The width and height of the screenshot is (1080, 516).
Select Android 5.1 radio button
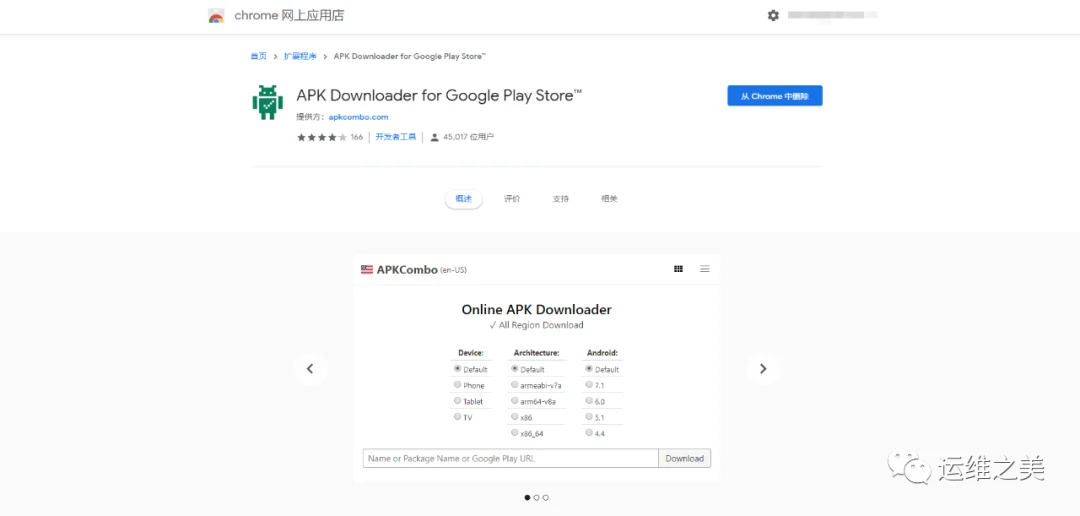(589, 416)
